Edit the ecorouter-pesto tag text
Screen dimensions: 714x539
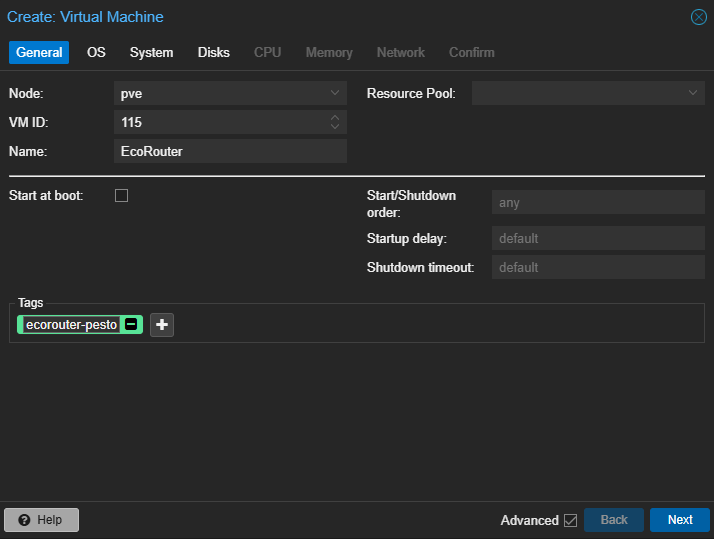(71, 325)
